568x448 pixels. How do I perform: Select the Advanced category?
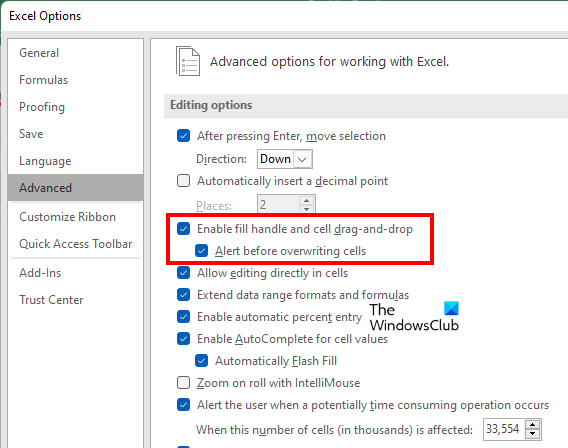[x=75, y=188]
